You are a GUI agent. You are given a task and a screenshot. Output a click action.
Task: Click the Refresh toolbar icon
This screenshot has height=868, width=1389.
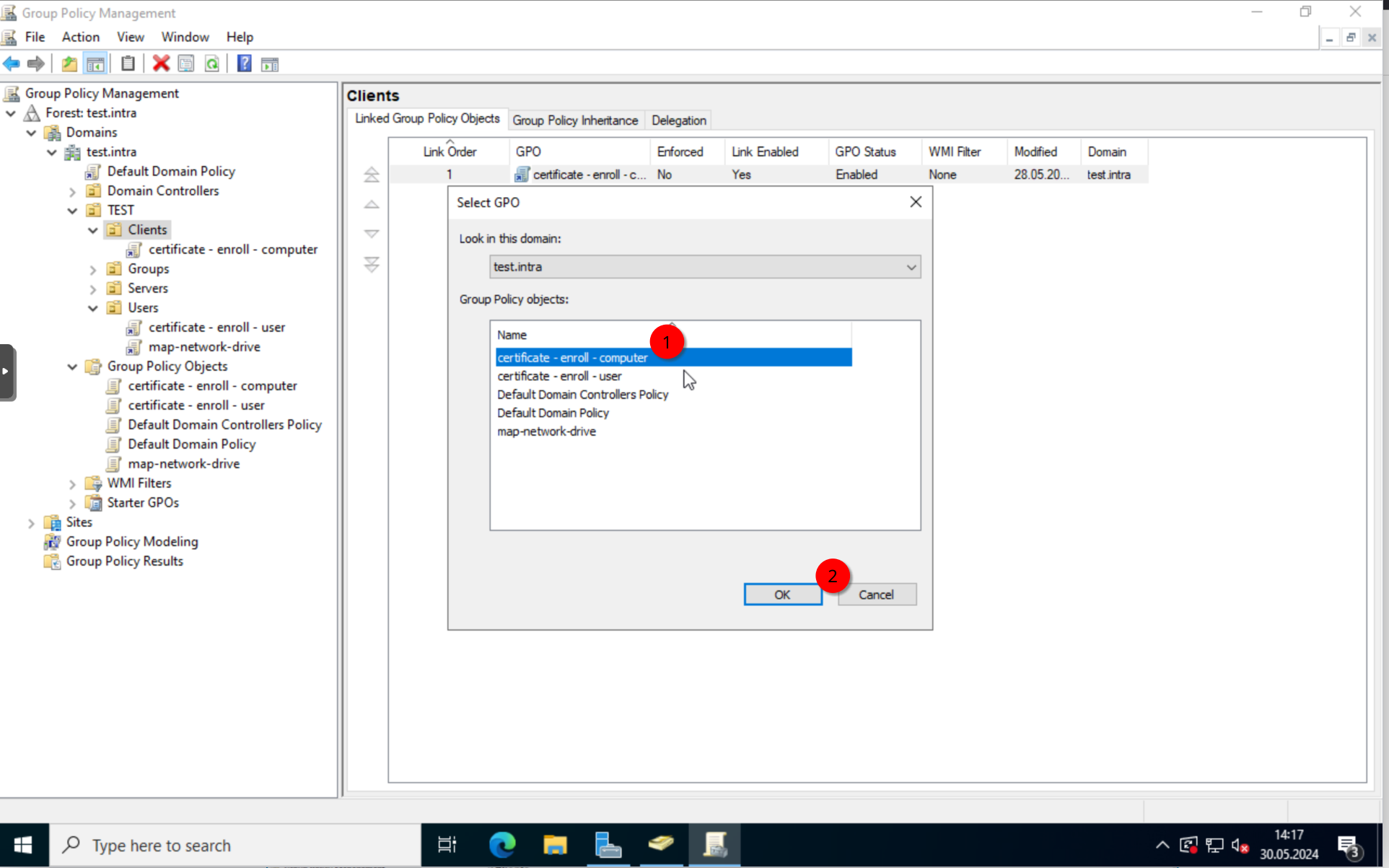(x=212, y=64)
